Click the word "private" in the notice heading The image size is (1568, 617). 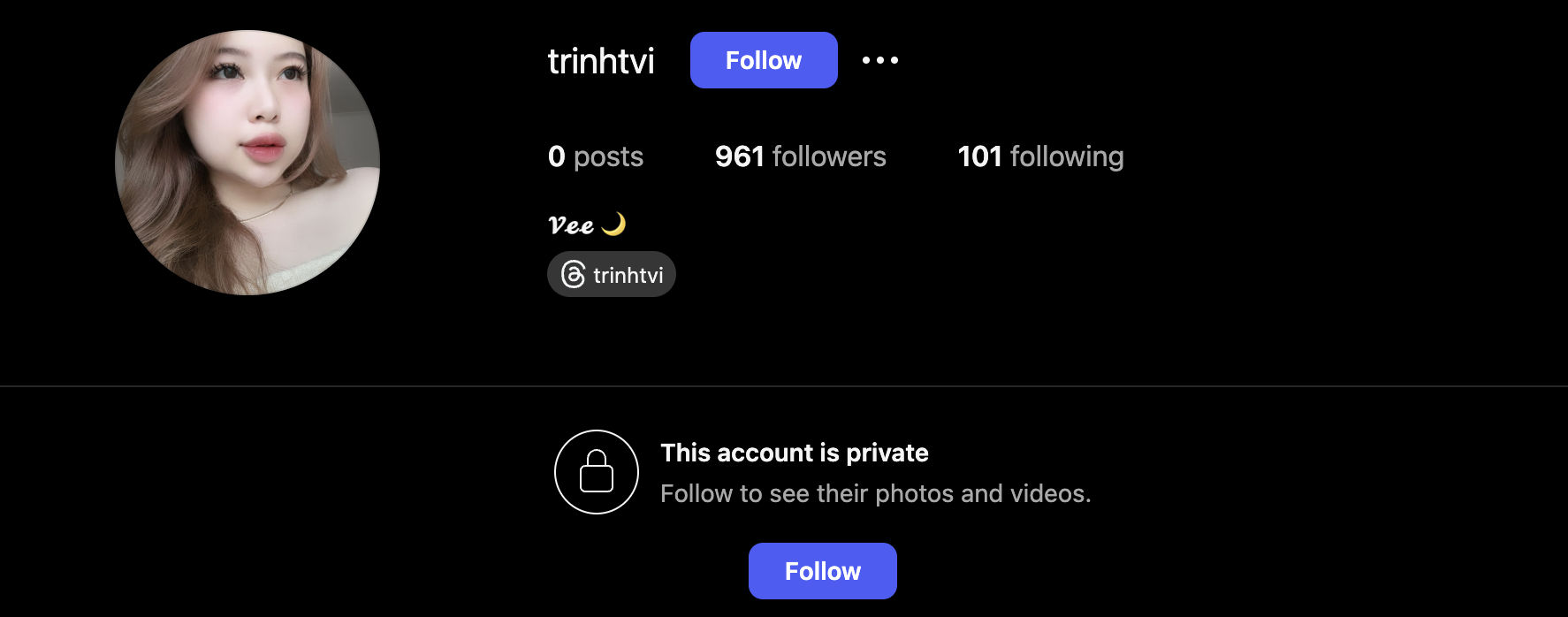click(887, 453)
